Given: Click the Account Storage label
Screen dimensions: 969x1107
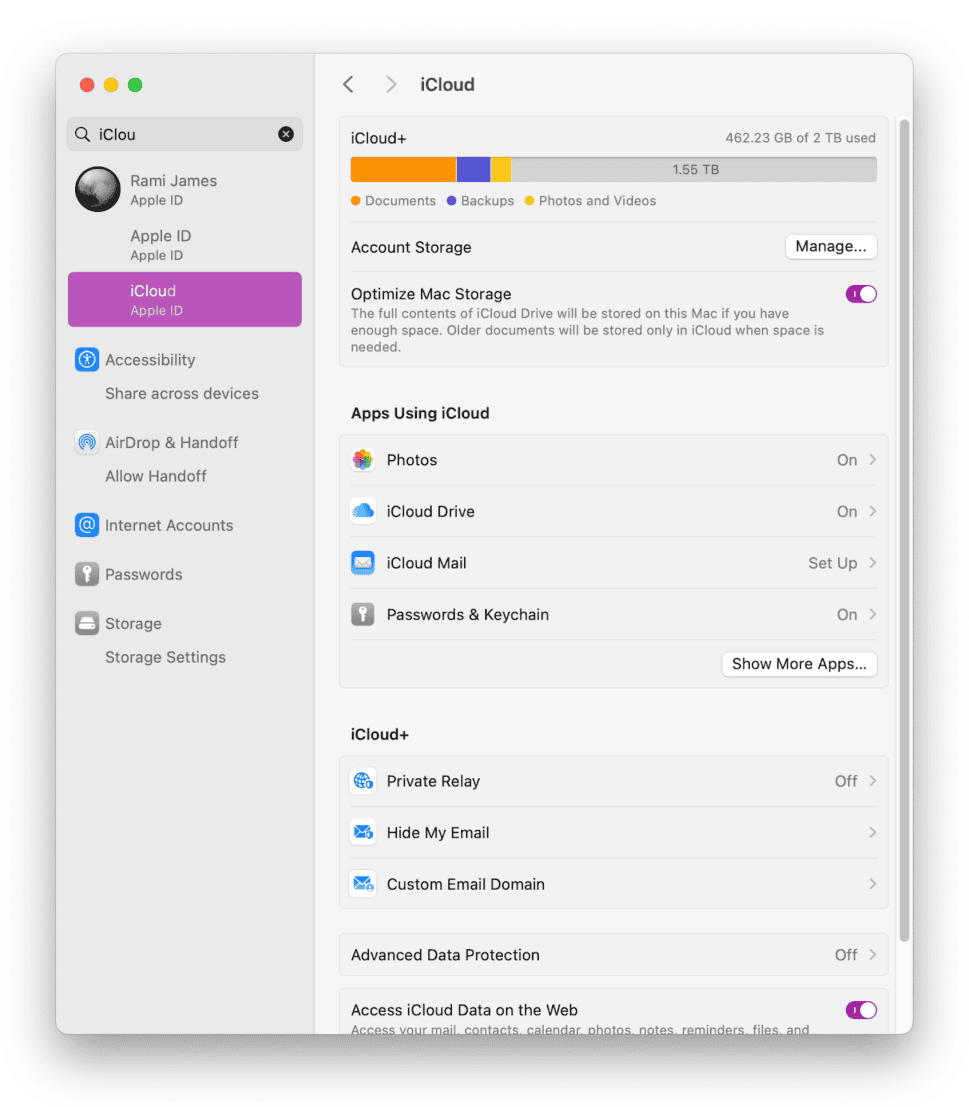Looking at the screenshot, I should click(x=411, y=247).
